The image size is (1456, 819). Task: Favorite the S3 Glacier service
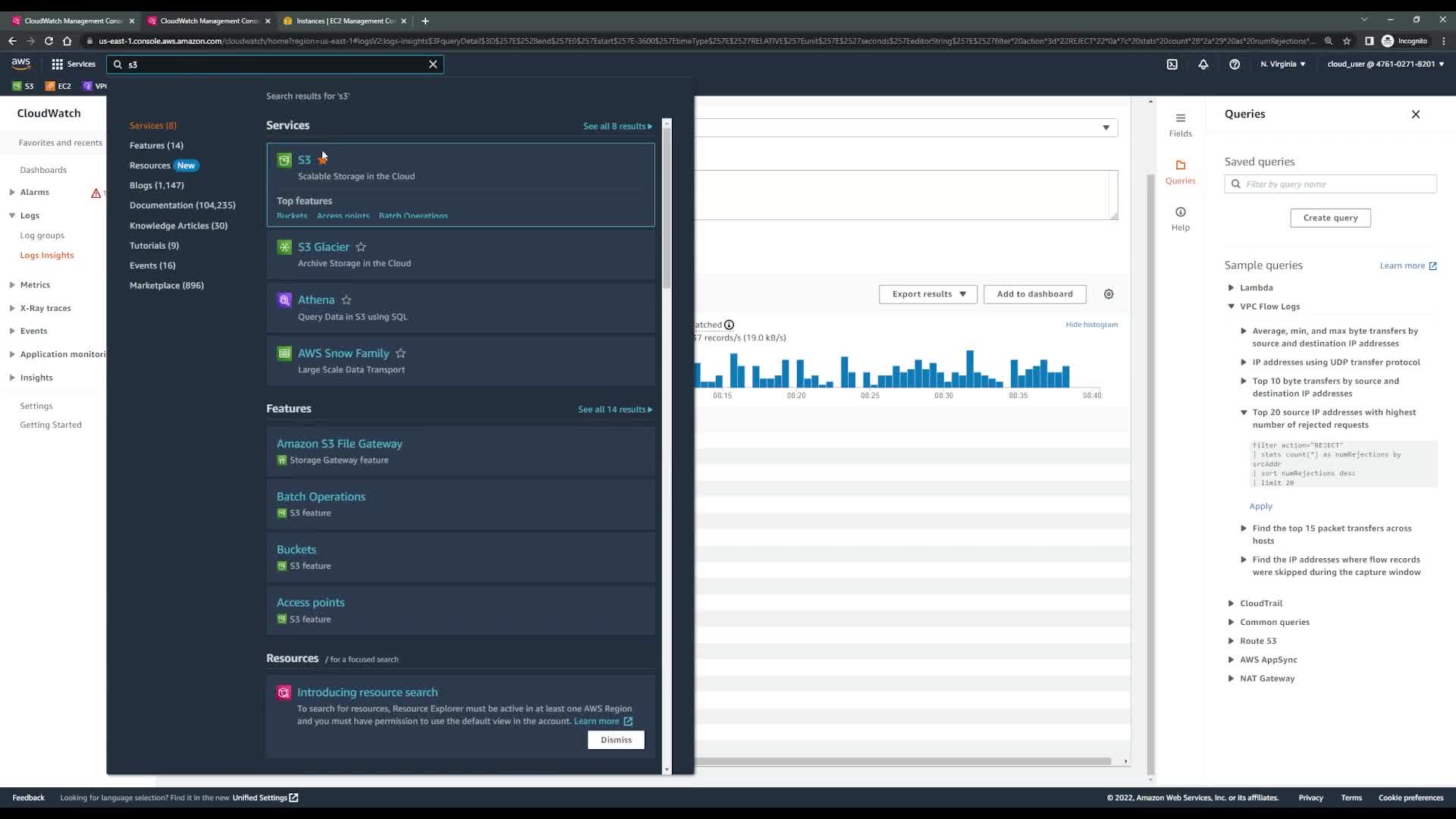click(361, 247)
